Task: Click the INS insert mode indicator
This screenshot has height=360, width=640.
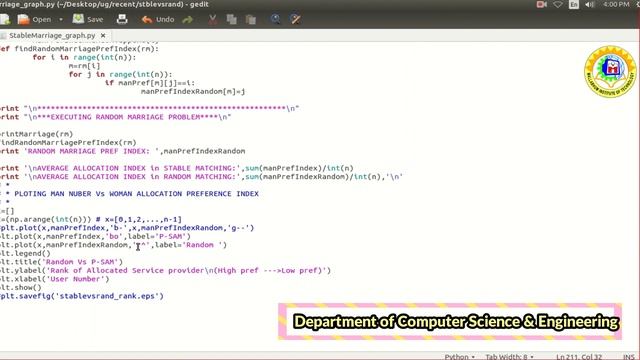Action: pyautogui.click(x=629, y=357)
